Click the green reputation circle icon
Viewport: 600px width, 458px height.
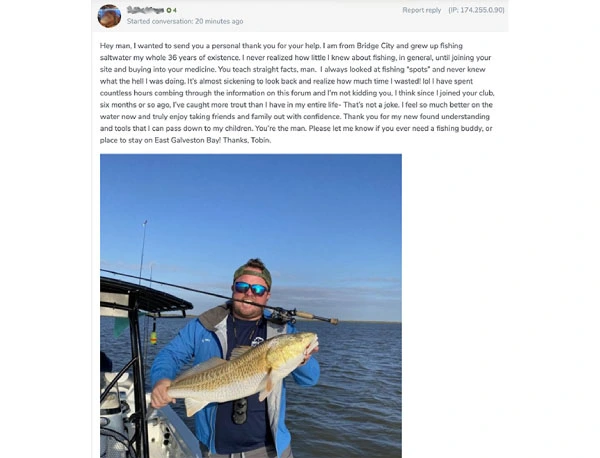coord(168,10)
